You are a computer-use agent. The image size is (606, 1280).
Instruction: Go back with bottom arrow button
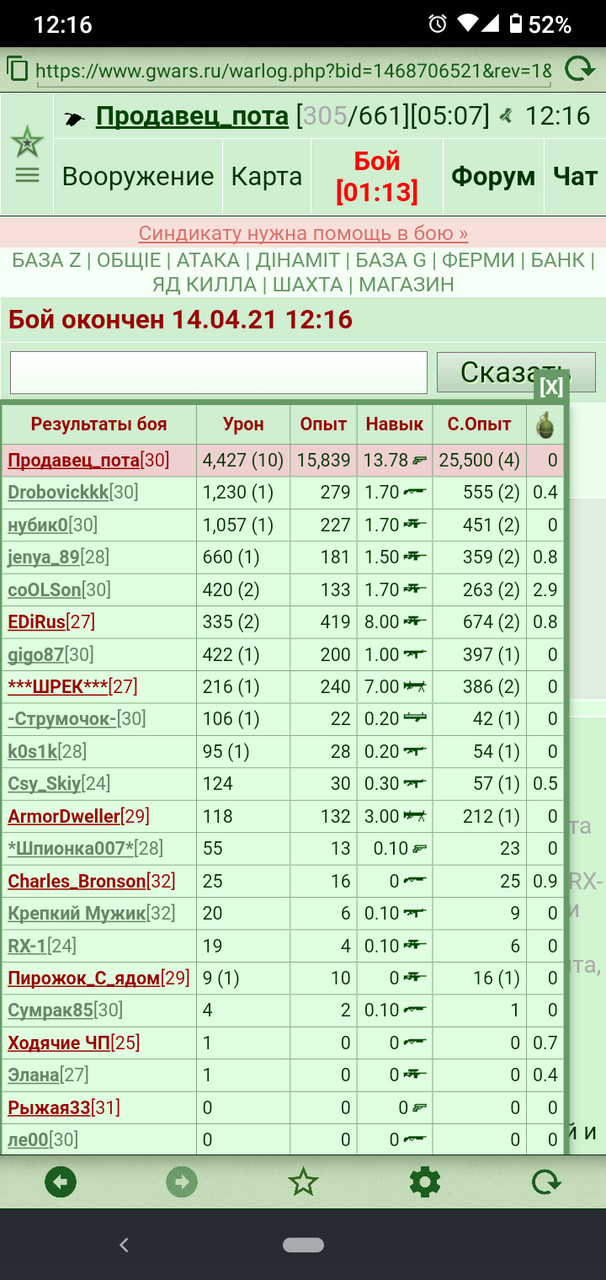pos(61,1182)
